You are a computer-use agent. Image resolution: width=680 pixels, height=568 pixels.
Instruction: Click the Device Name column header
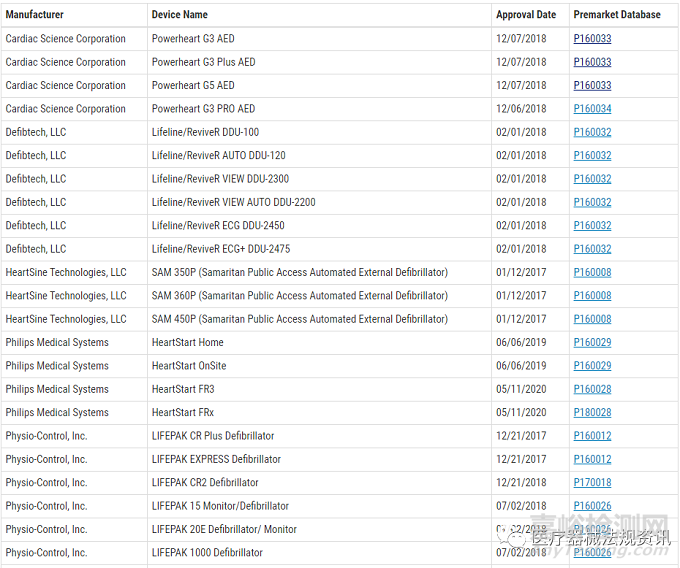(x=180, y=15)
